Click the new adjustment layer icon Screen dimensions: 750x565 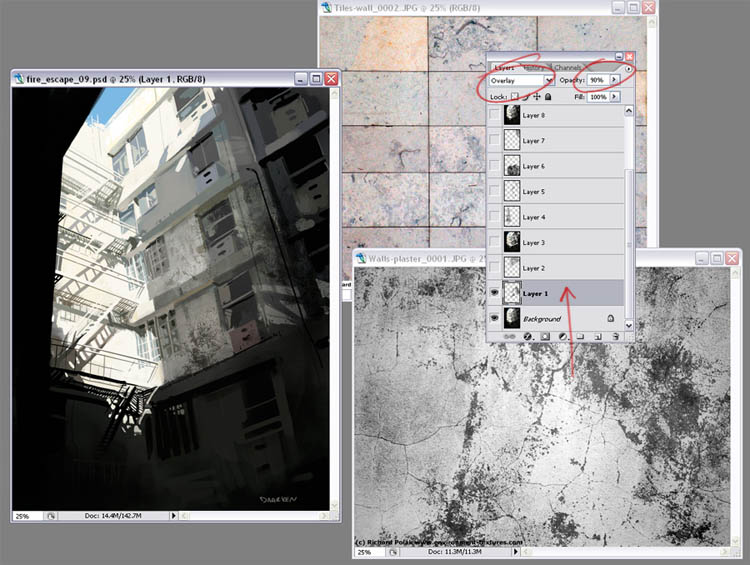(x=563, y=337)
